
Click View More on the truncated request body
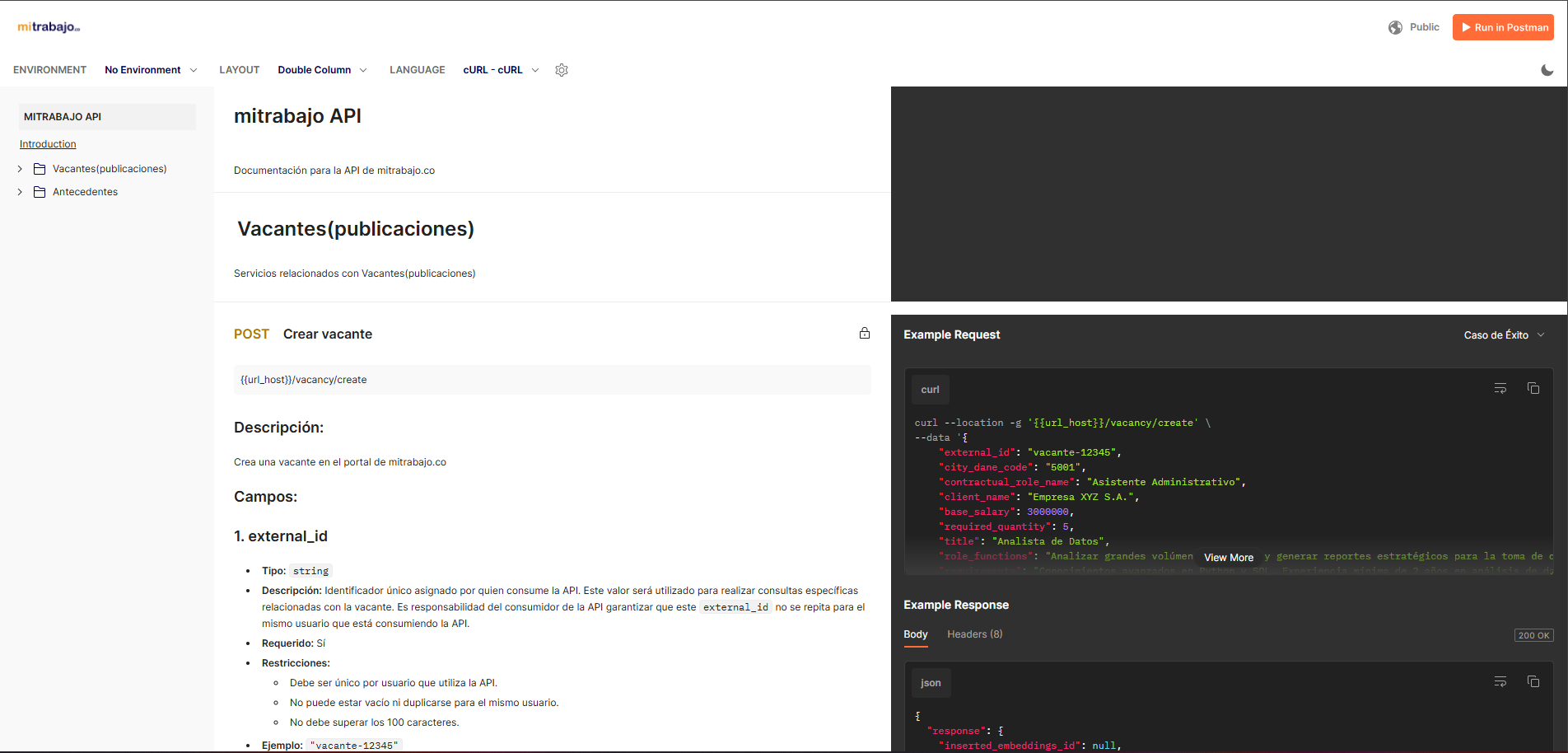[x=1228, y=557]
